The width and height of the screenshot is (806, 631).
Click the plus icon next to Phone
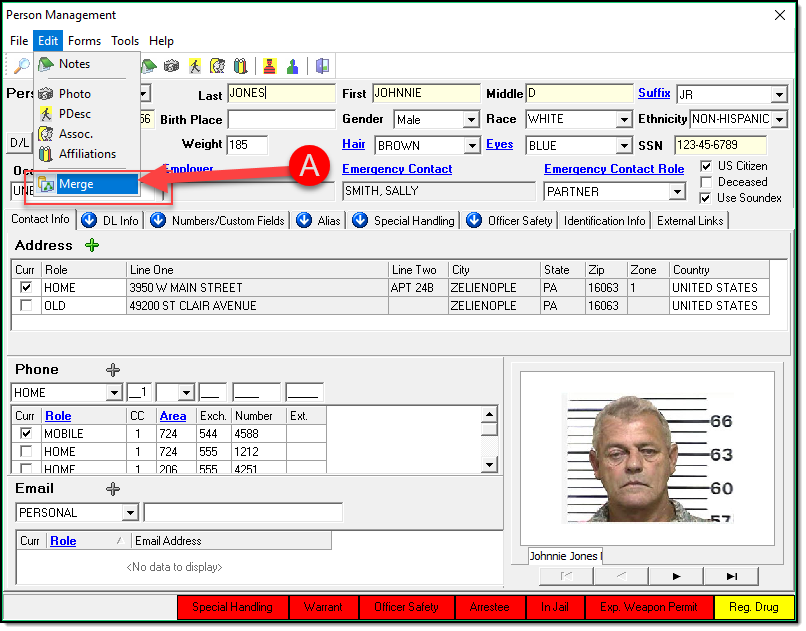tap(113, 370)
